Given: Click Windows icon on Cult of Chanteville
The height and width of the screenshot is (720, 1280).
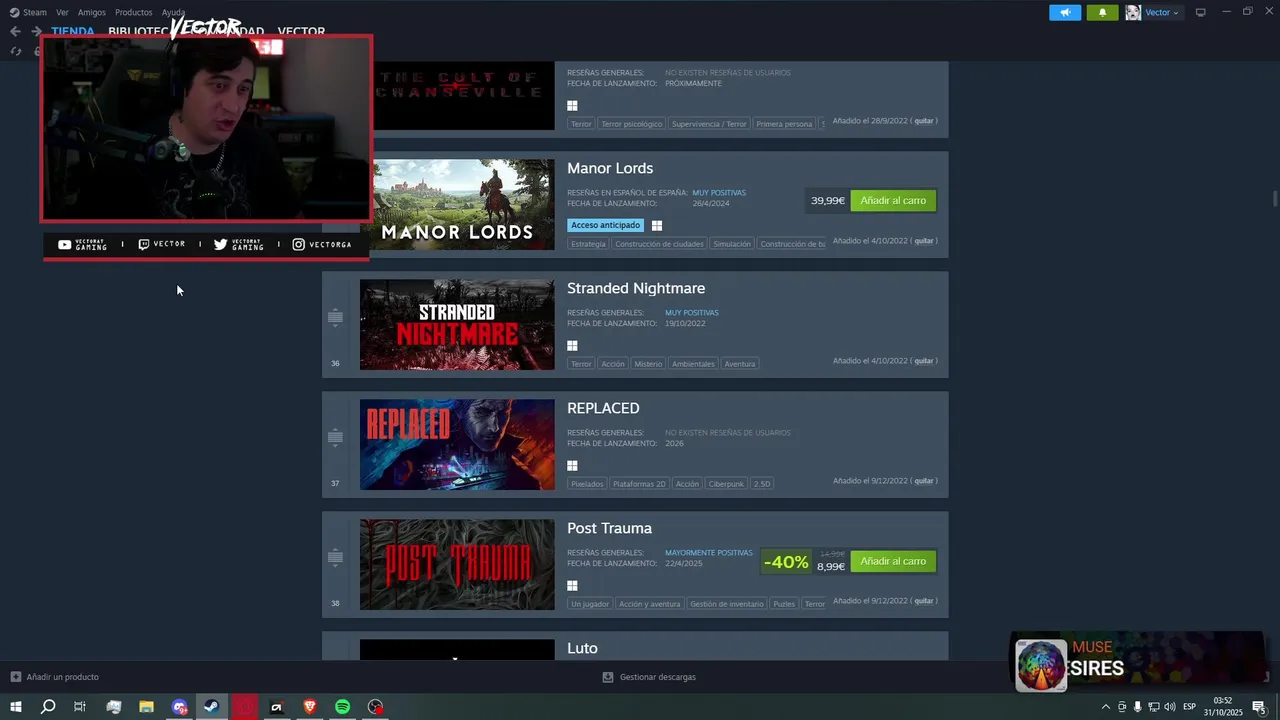Looking at the screenshot, I should coord(572,106).
